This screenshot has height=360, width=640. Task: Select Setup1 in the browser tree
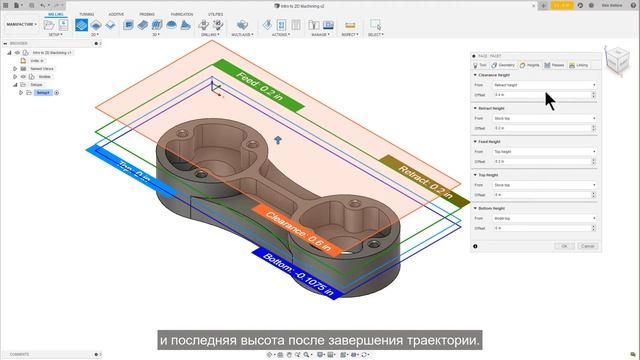point(43,93)
